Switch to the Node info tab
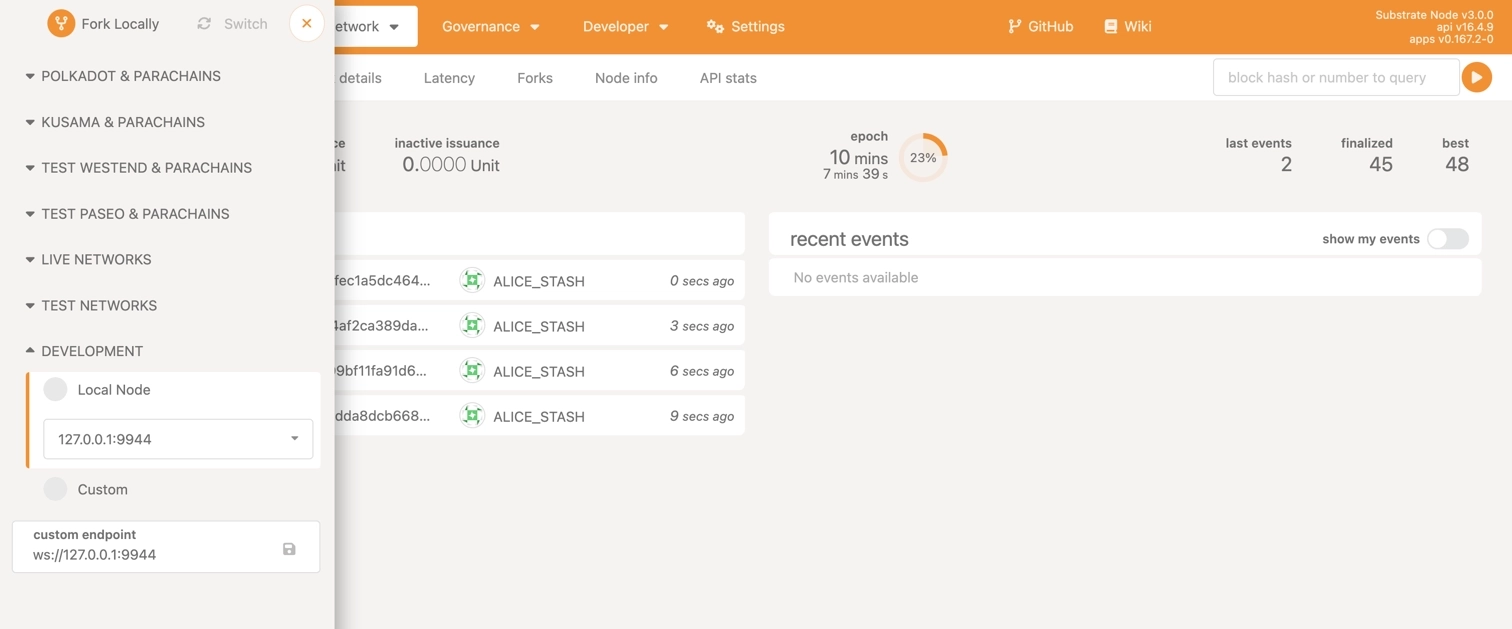 626,78
